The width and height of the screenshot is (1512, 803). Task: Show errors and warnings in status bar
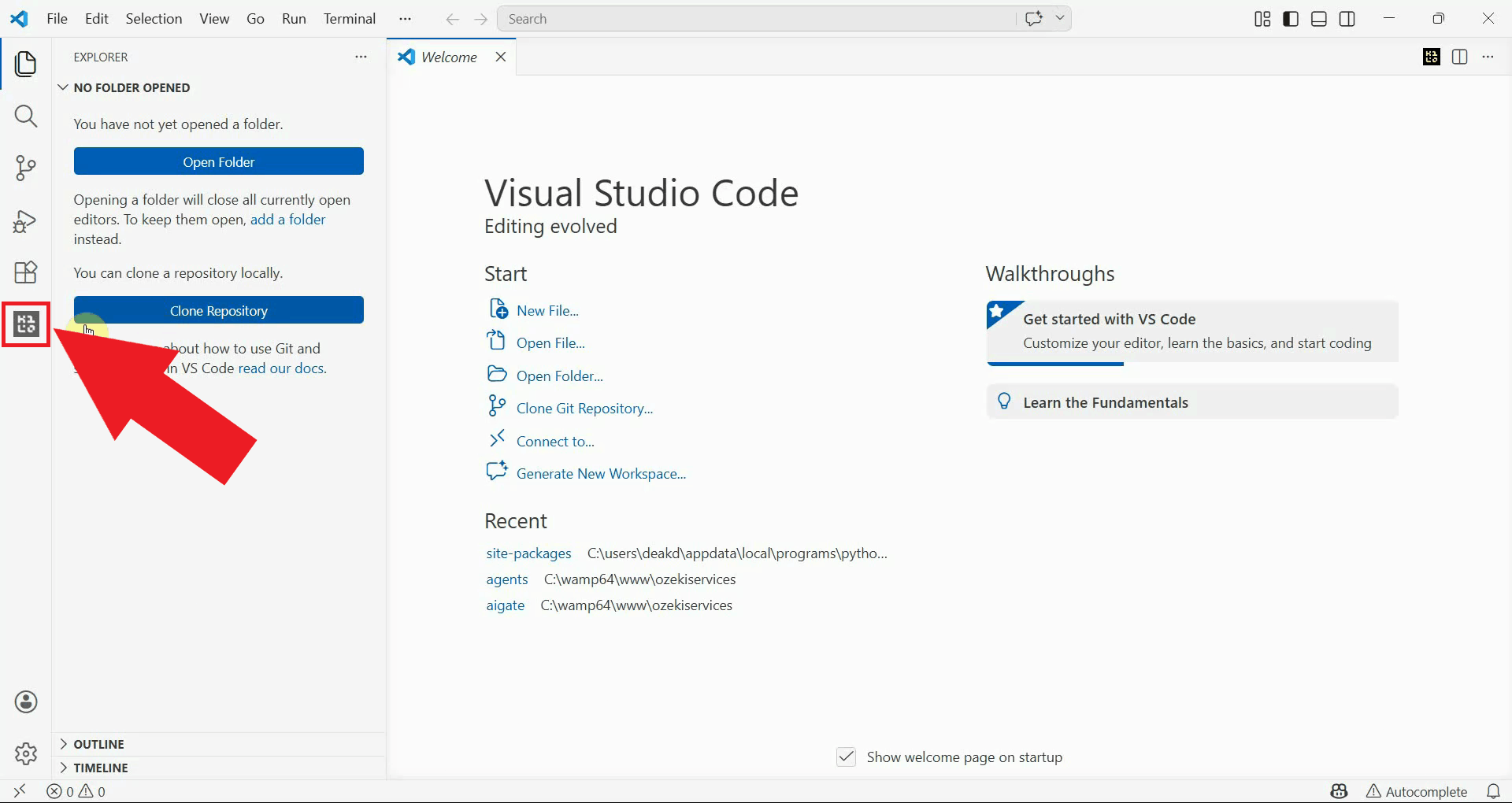pos(76,791)
